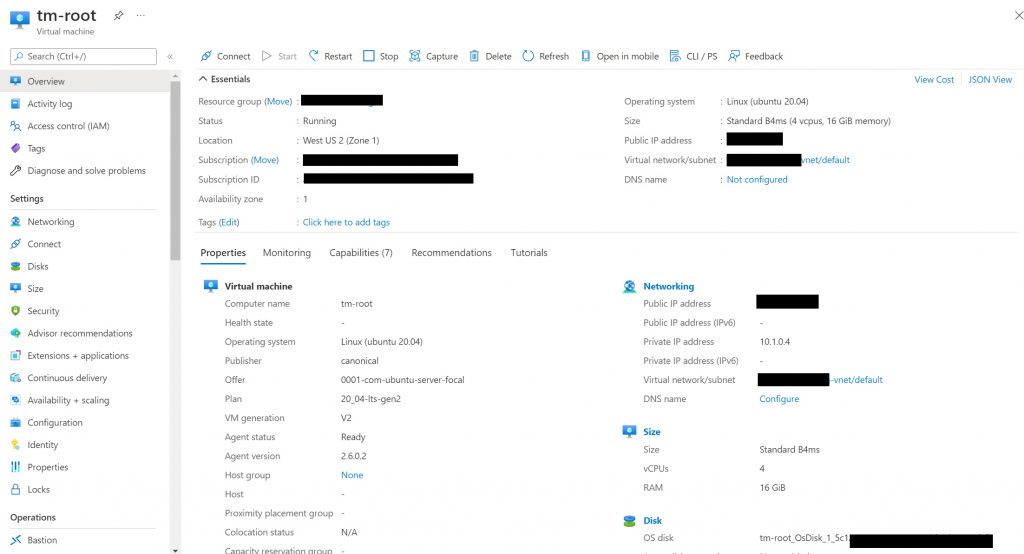Switch to the Properties tab
1024x554 pixels.
pyautogui.click(x=223, y=253)
